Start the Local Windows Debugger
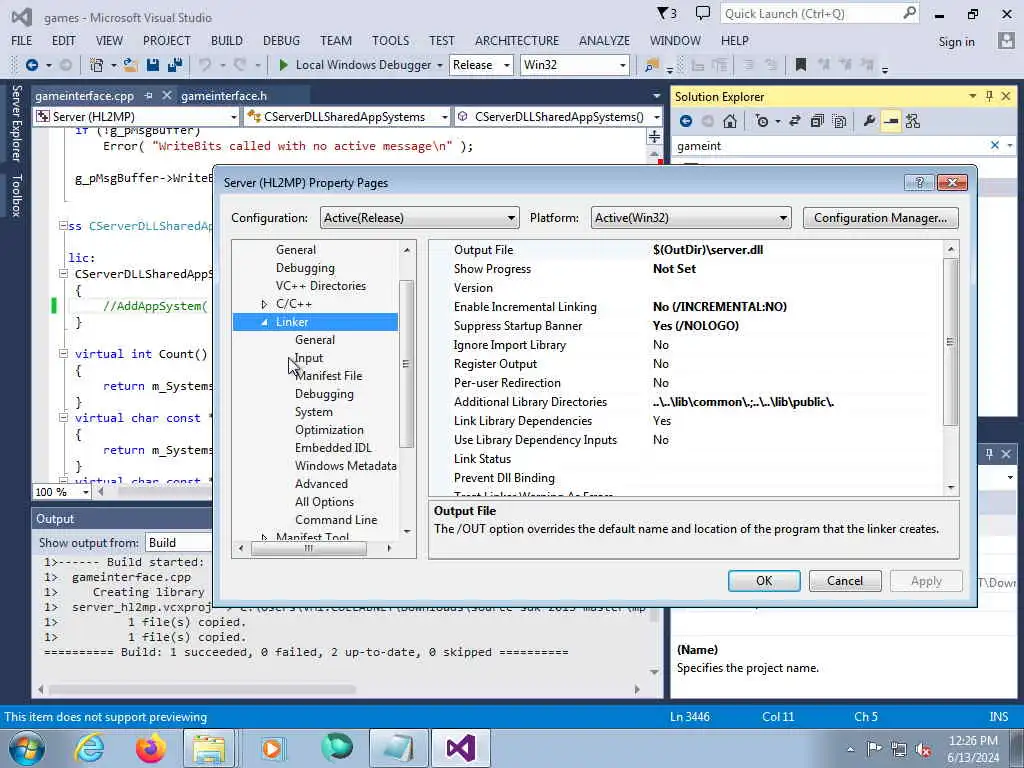 point(355,65)
